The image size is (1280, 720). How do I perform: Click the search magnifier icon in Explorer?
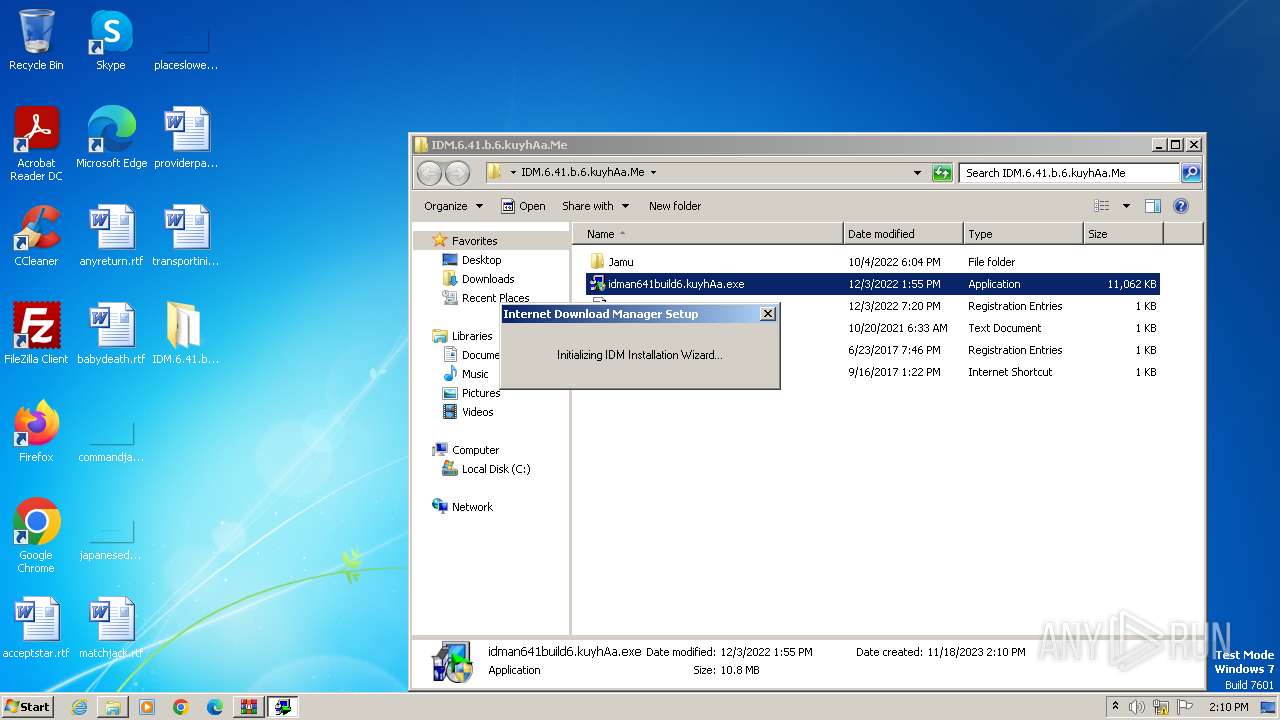[x=1191, y=173]
